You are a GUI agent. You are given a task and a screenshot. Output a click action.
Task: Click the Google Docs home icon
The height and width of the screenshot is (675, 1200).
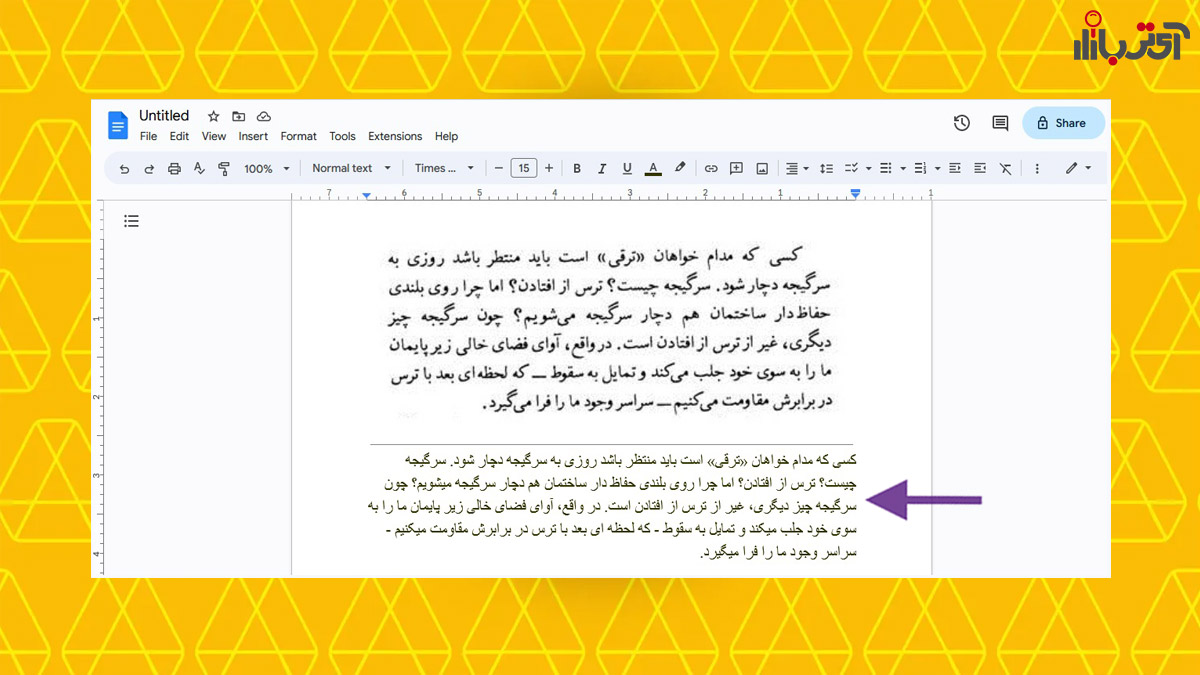[118, 125]
